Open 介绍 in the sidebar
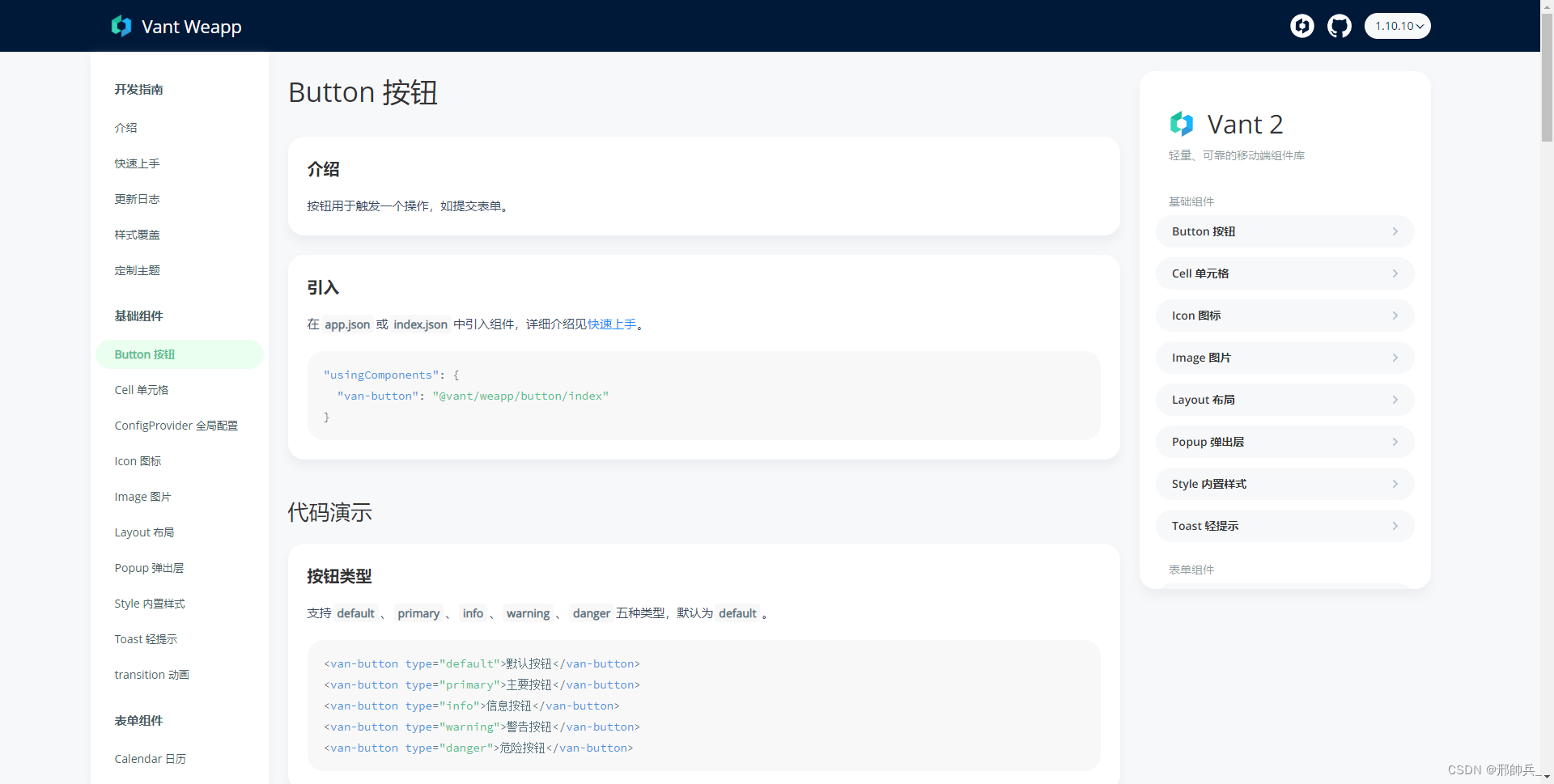Image resolution: width=1554 pixels, height=784 pixels. tap(126, 128)
